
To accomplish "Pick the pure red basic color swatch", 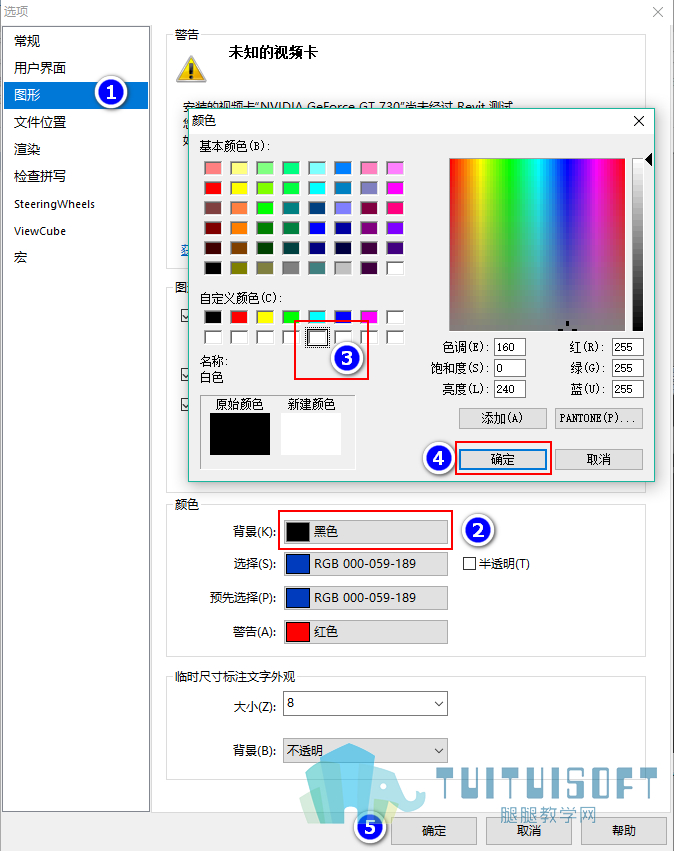I will tap(213, 188).
